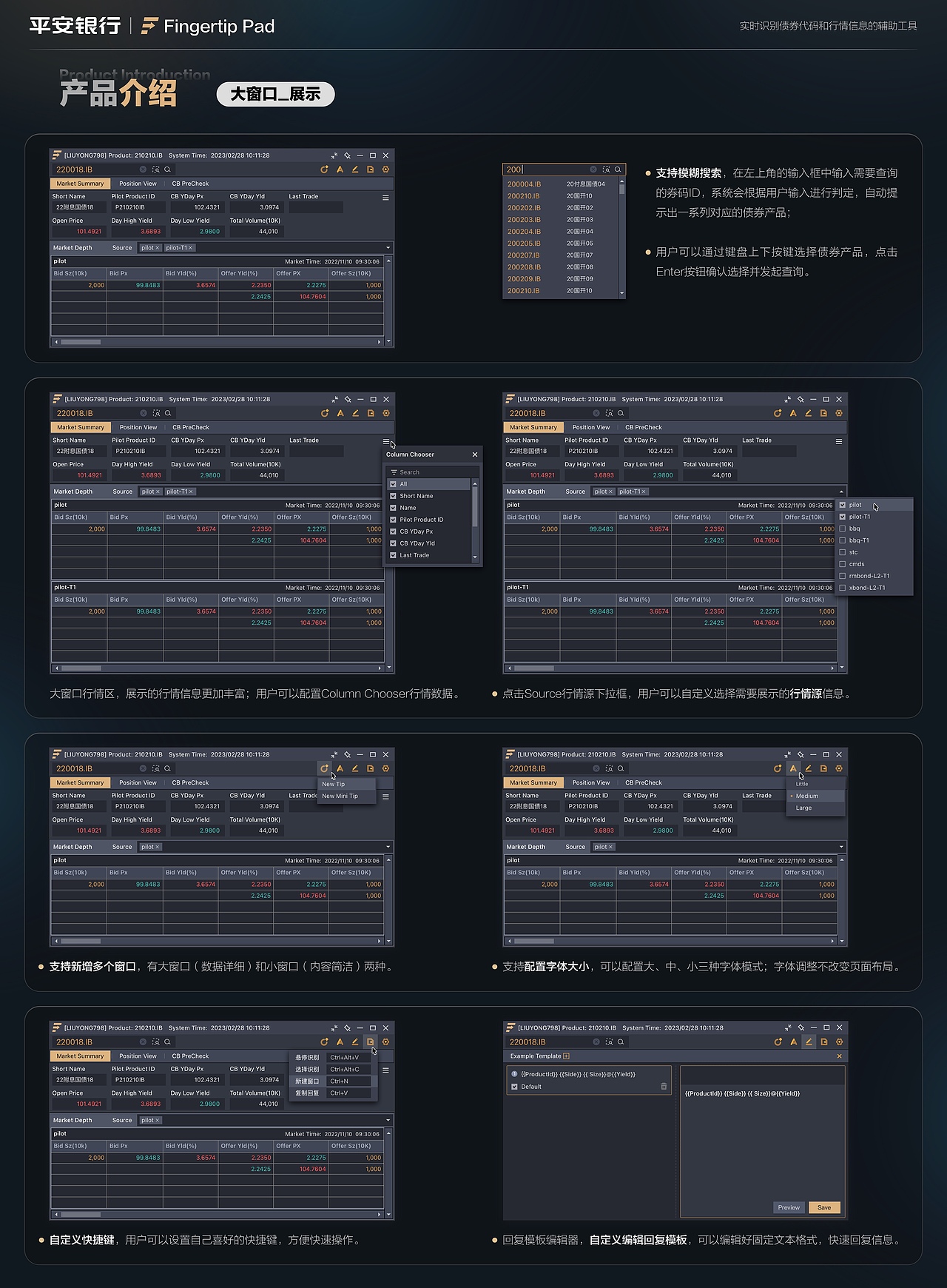
Task: Choose 'New Tip' menu entry
Action: 347,784
